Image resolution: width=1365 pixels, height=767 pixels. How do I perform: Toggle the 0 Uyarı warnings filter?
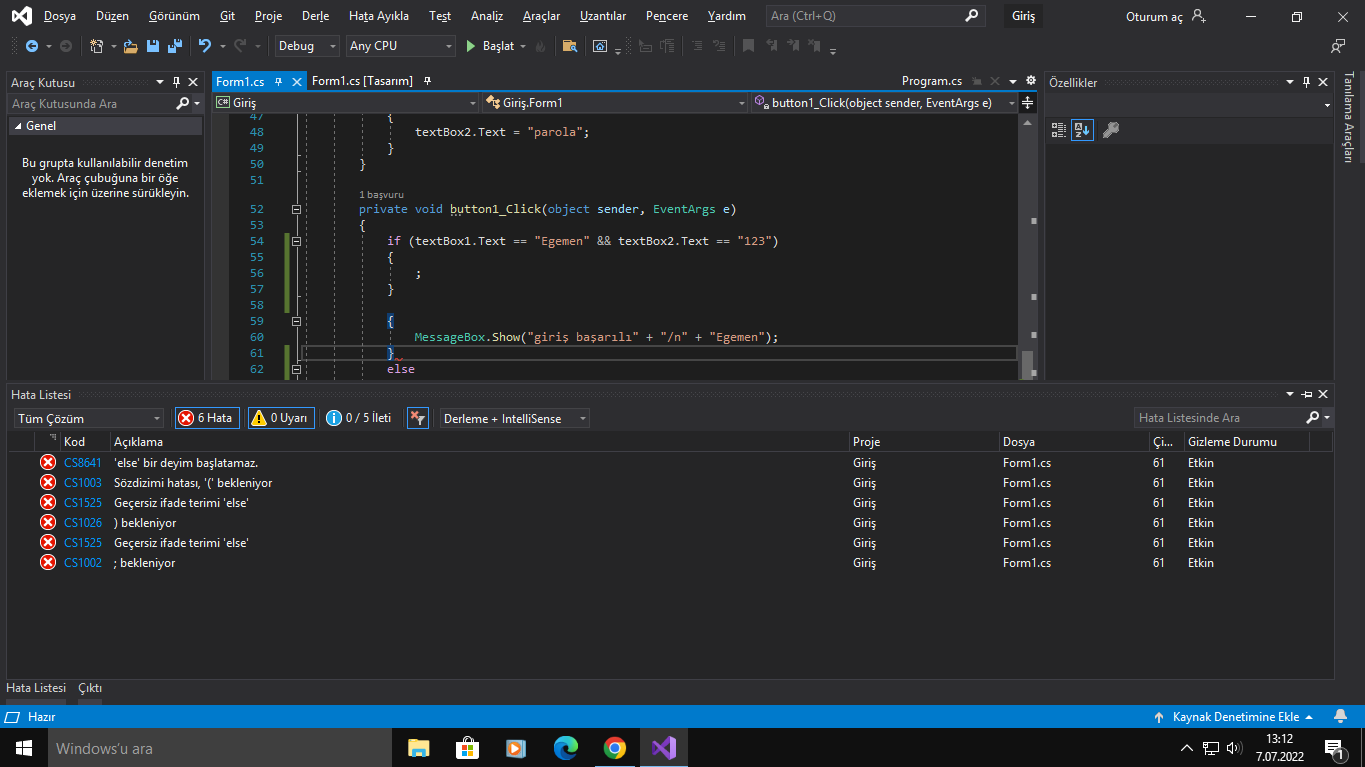[x=281, y=418]
